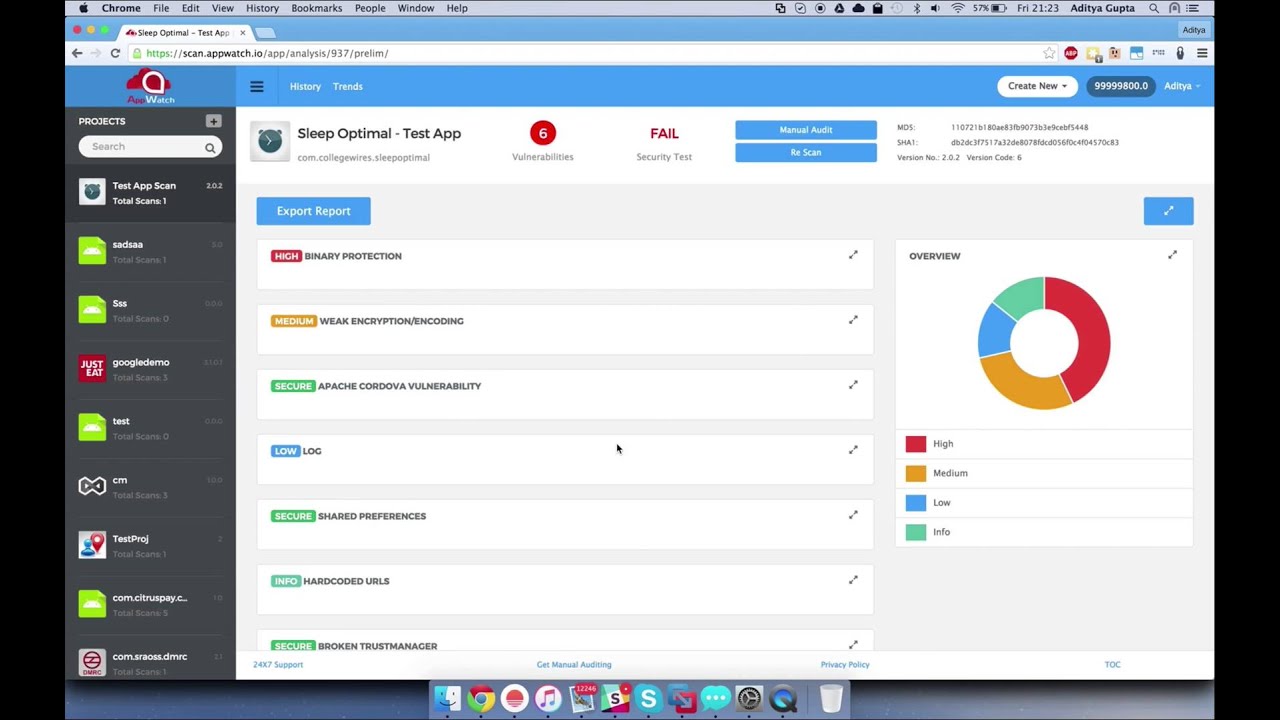
Task: Open System Preferences in Dock
Action: tap(749, 698)
